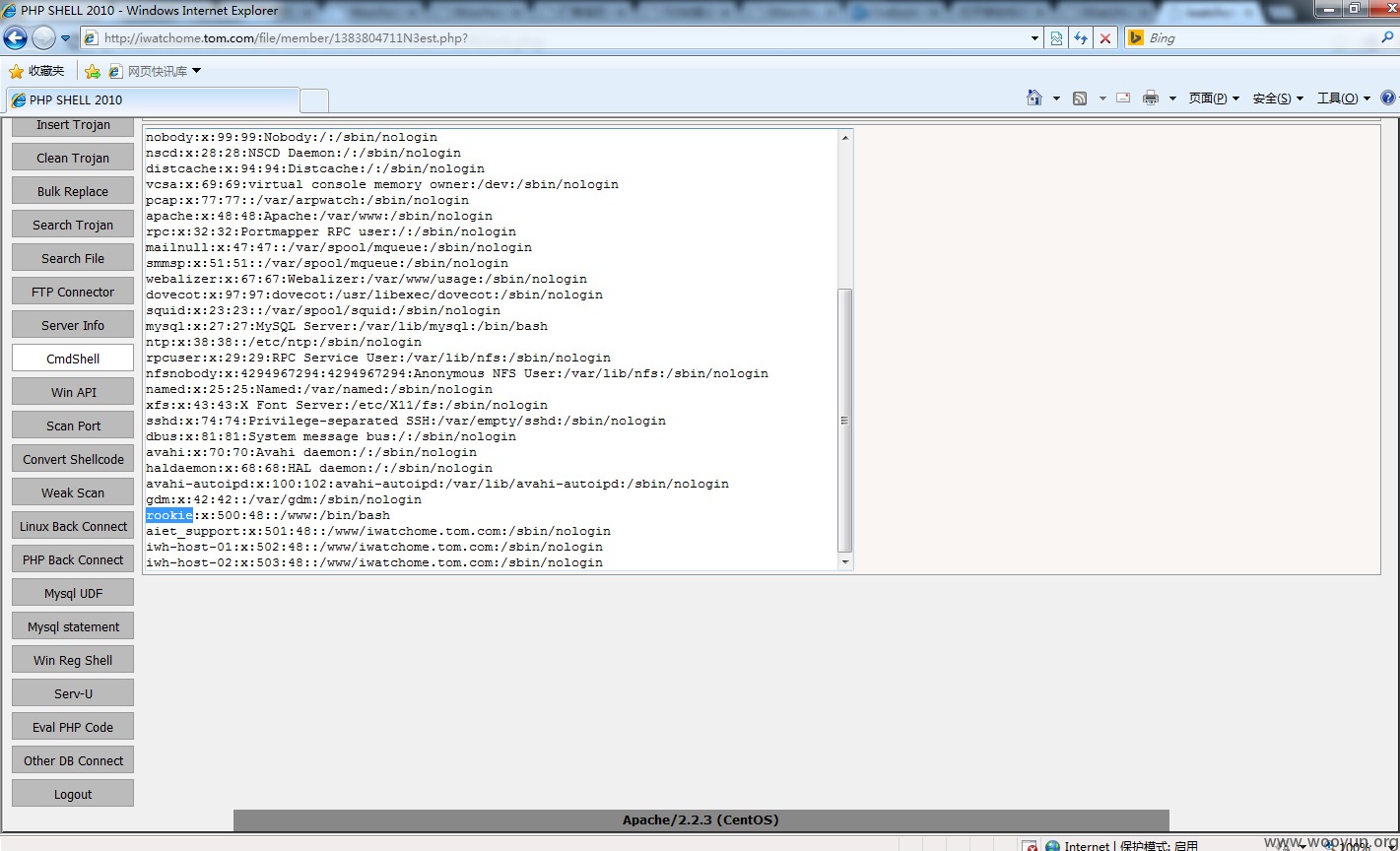Screen dimensions: 1400x851
Task: Click the apache:x:48:48 line
Action: (319, 216)
